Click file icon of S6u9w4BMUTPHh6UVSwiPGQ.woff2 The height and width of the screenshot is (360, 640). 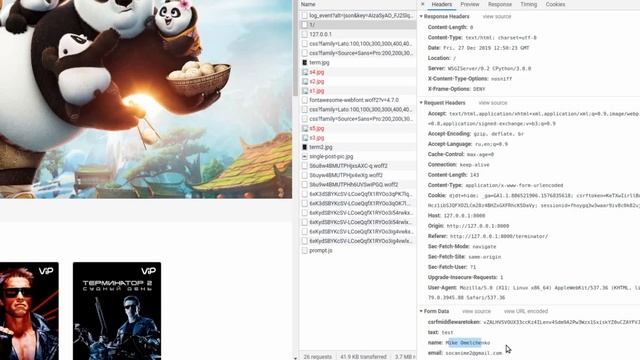[x=304, y=184]
